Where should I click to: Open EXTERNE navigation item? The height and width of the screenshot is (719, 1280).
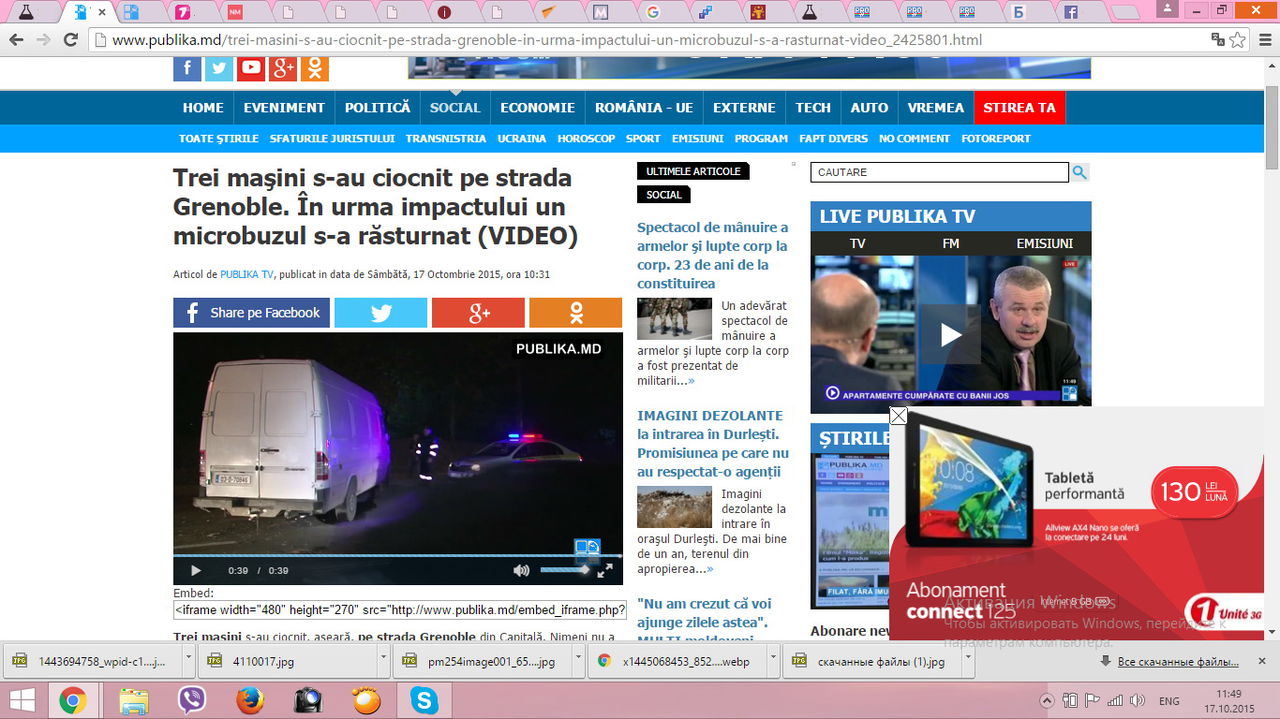[744, 108]
